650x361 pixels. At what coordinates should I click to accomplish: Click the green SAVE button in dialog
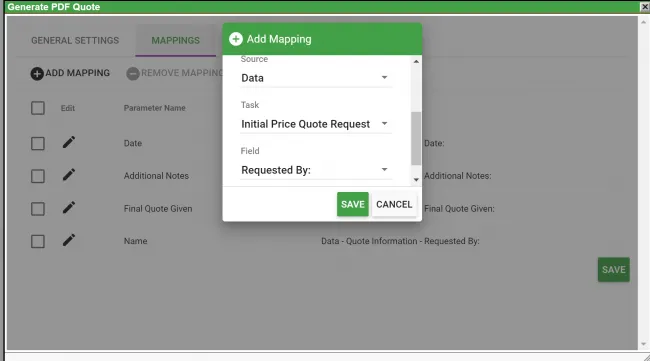(x=353, y=204)
